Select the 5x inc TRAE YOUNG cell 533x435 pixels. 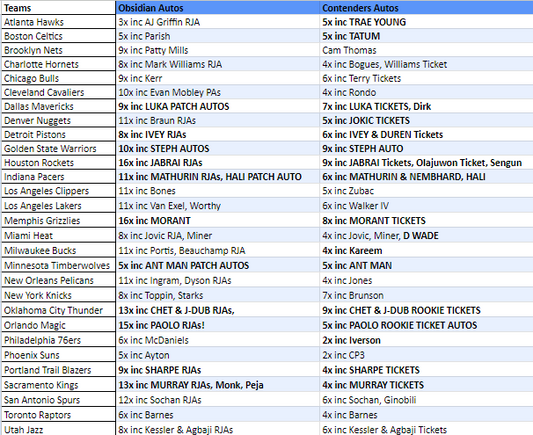point(426,22)
